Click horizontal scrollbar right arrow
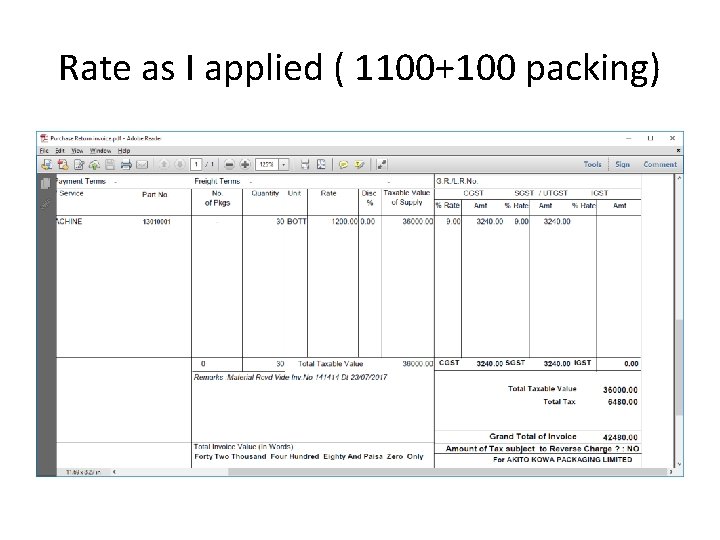 click(671, 472)
